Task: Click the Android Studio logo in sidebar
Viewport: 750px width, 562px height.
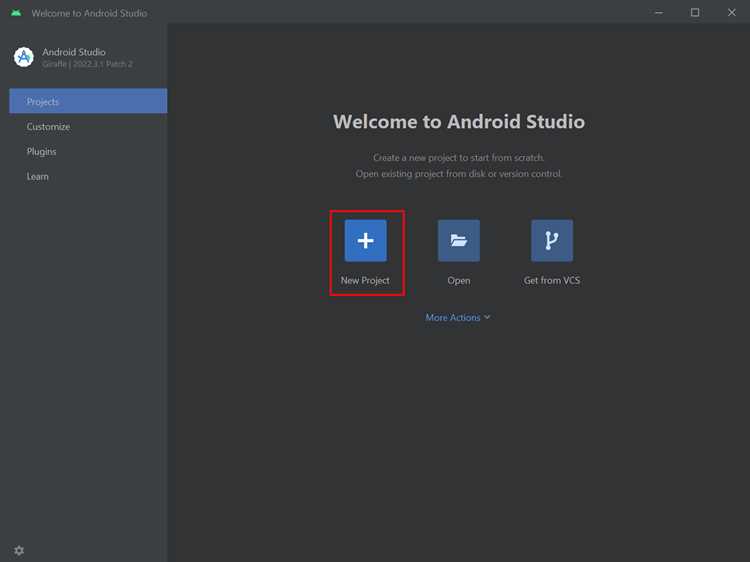Action: pos(23,57)
